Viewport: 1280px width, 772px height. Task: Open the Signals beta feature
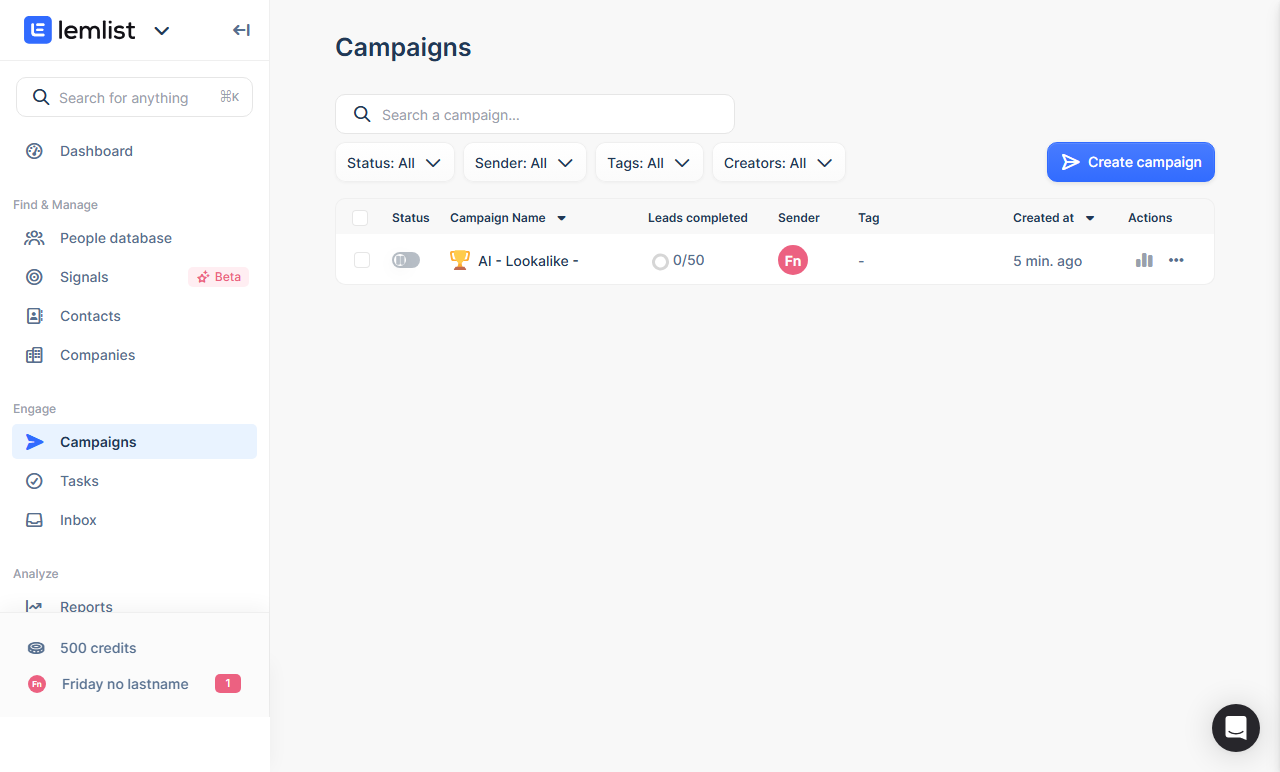(84, 276)
